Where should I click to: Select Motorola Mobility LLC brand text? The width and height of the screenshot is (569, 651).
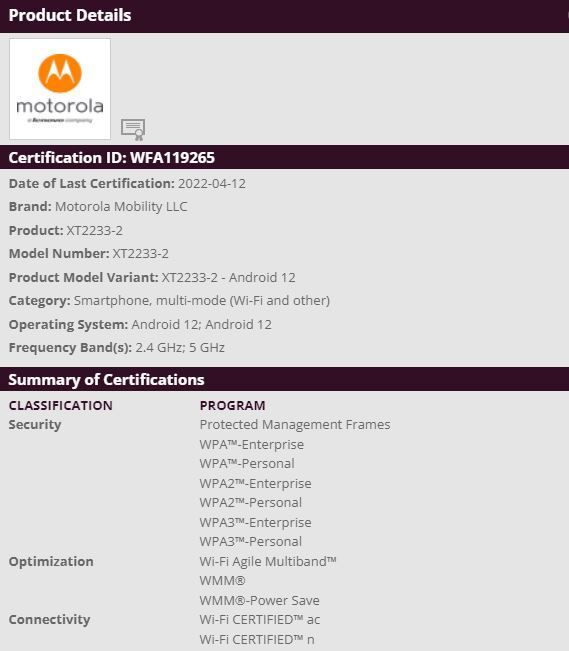[121, 206]
